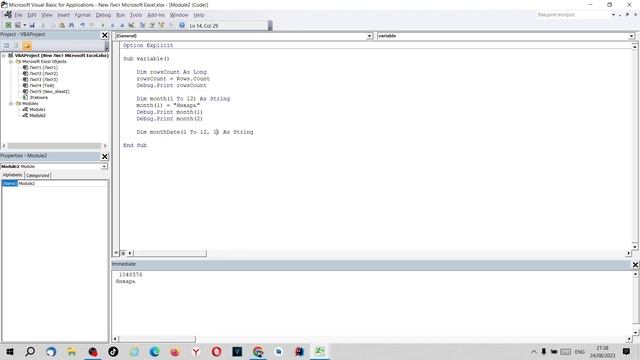Open Insert UserForm dropdown arrow in toolbar
This screenshot has width=640, height=360.
click(24, 25)
